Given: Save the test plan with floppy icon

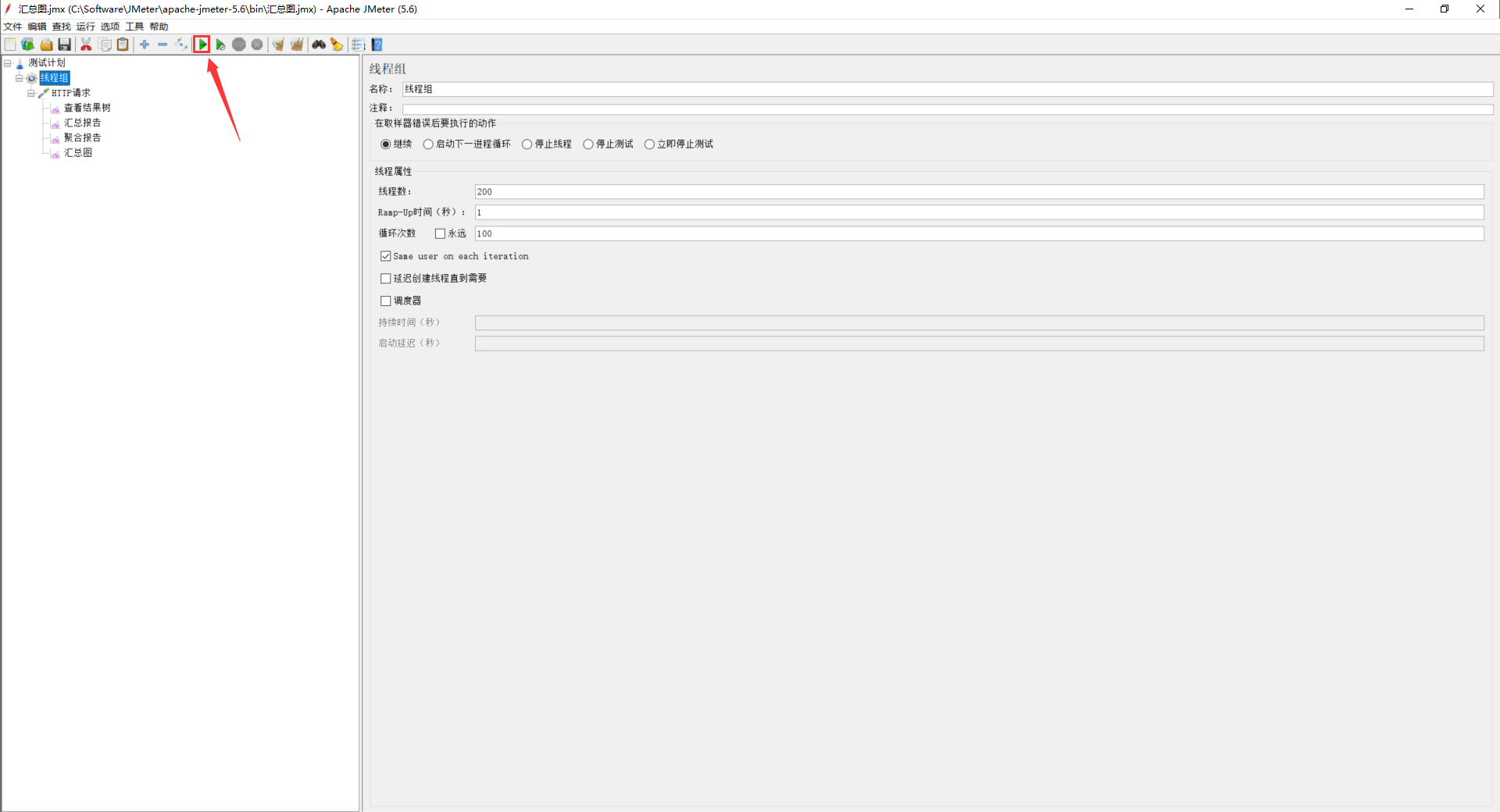Looking at the screenshot, I should coord(65,45).
